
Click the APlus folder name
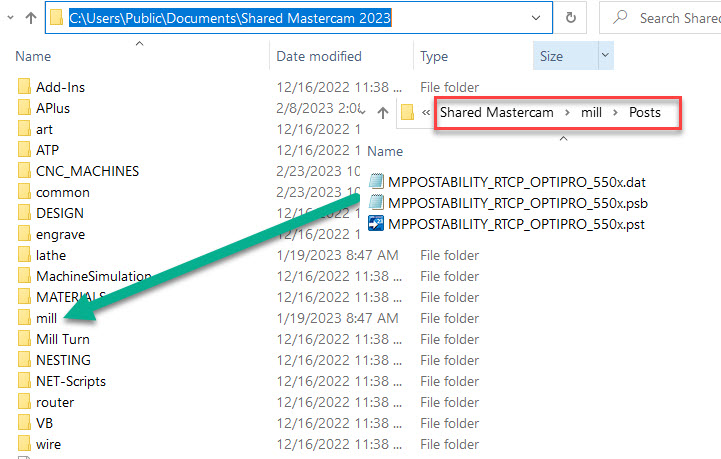(x=53, y=108)
